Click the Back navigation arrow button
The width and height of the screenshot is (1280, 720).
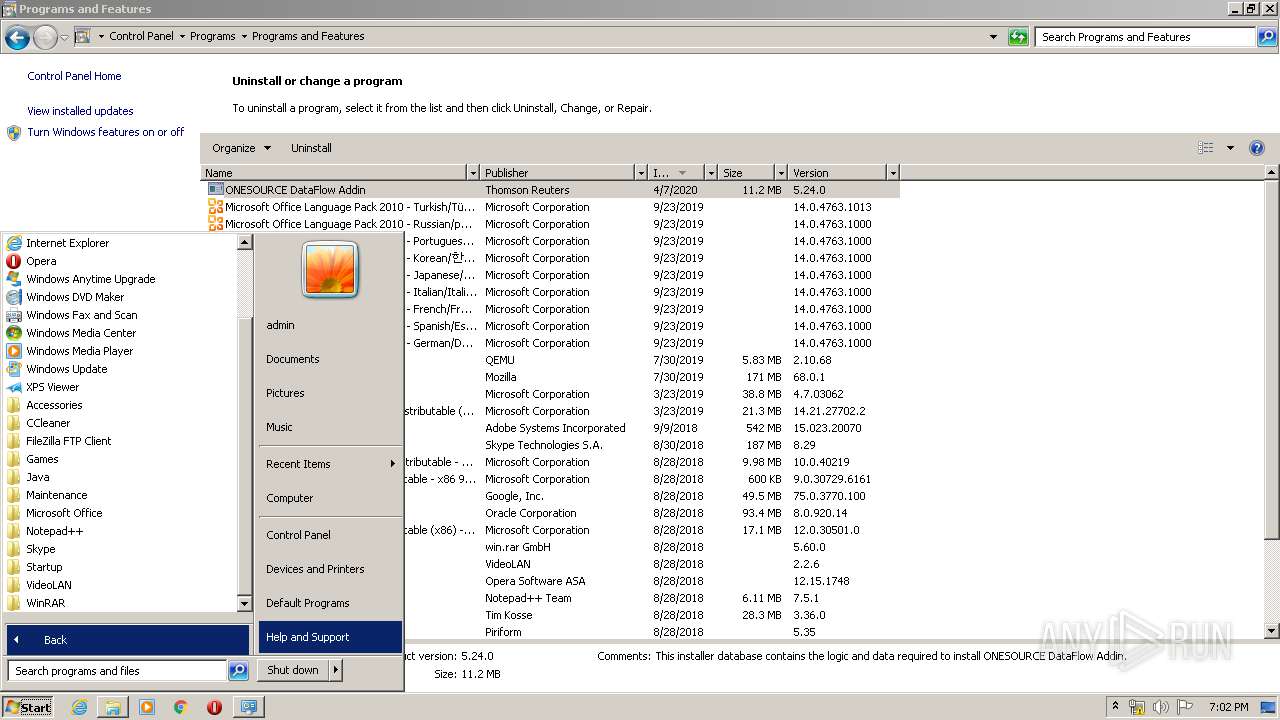point(17,38)
